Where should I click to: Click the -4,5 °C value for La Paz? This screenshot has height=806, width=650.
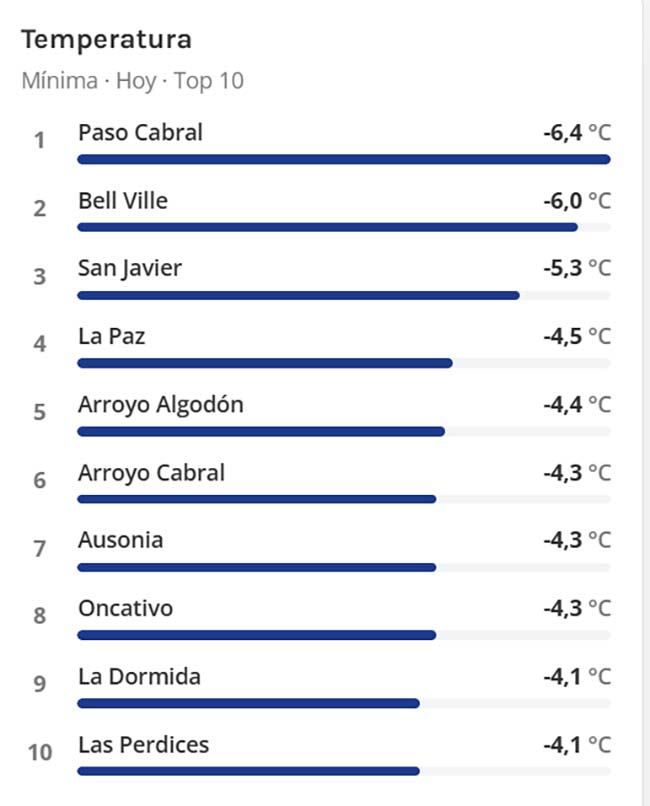pos(577,336)
